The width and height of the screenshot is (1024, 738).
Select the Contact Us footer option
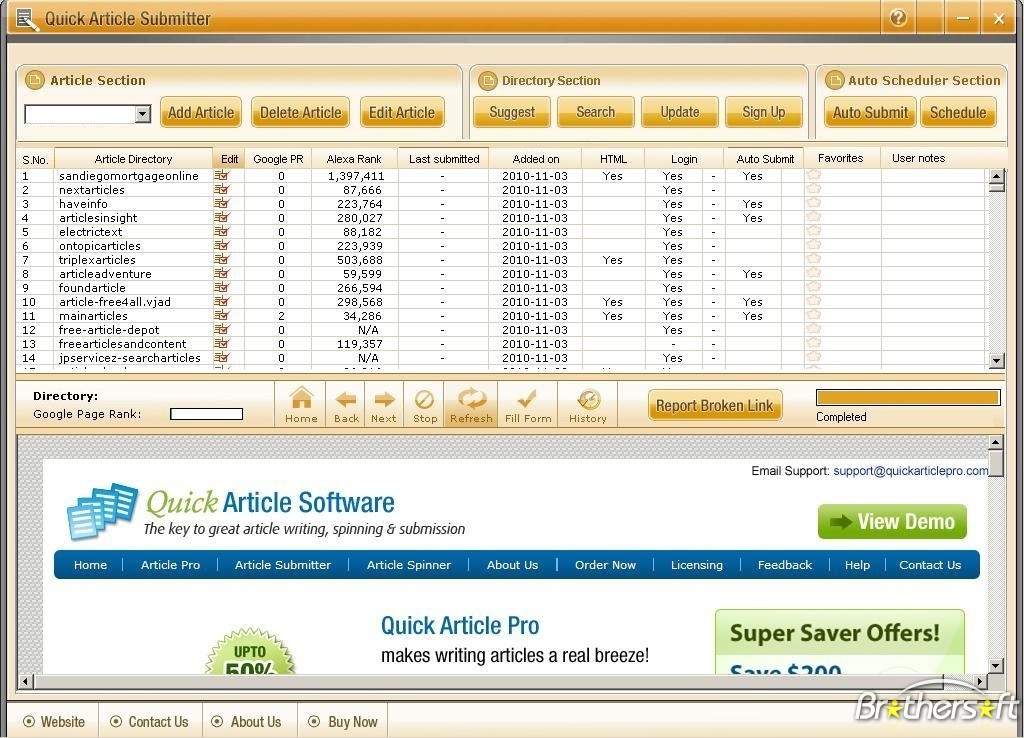tap(150, 722)
